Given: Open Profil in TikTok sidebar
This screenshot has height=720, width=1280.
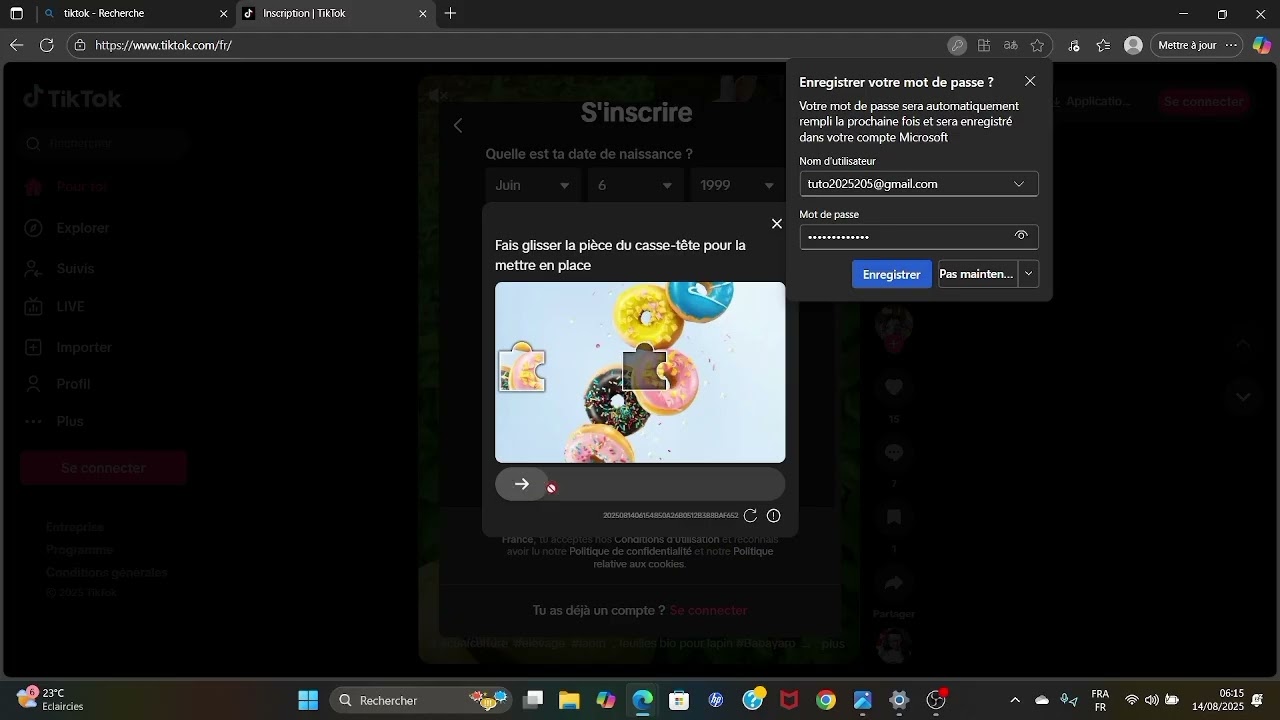Looking at the screenshot, I should coord(57,384).
